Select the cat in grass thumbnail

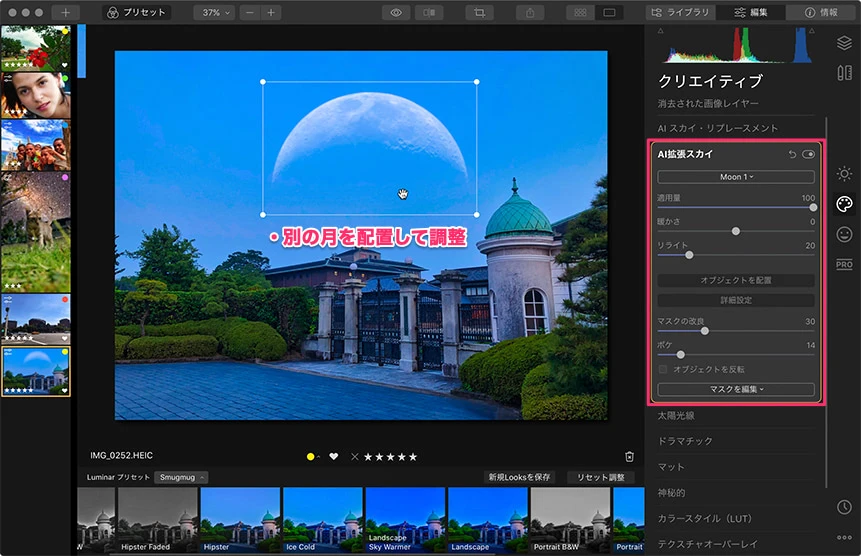coord(36,232)
